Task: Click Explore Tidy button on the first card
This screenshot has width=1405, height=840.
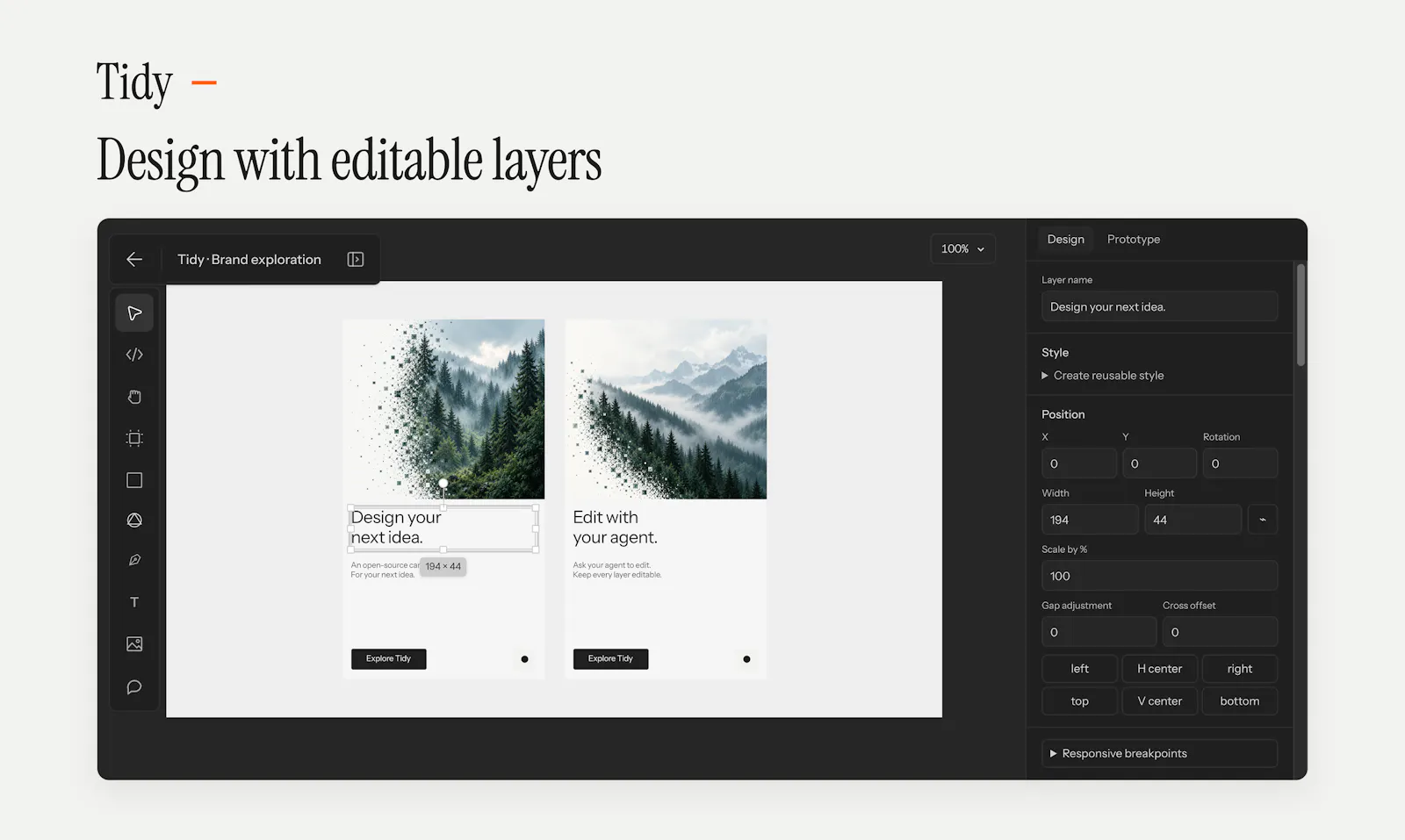Action: (389, 659)
